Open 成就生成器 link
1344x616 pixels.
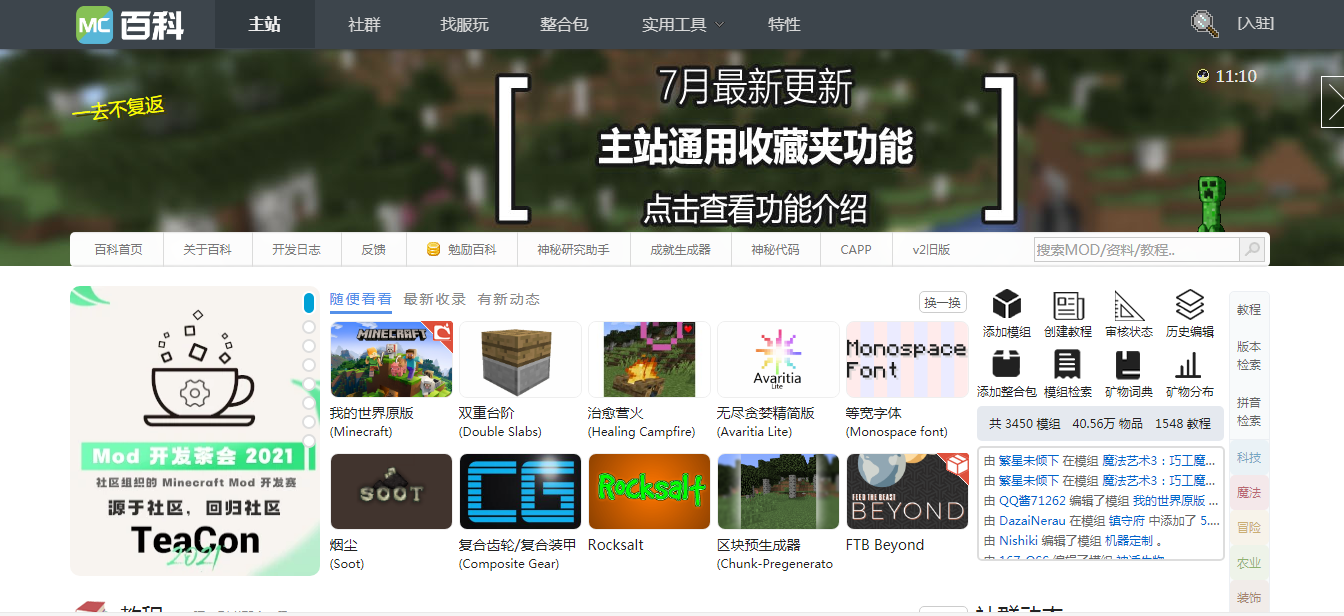(680, 249)
